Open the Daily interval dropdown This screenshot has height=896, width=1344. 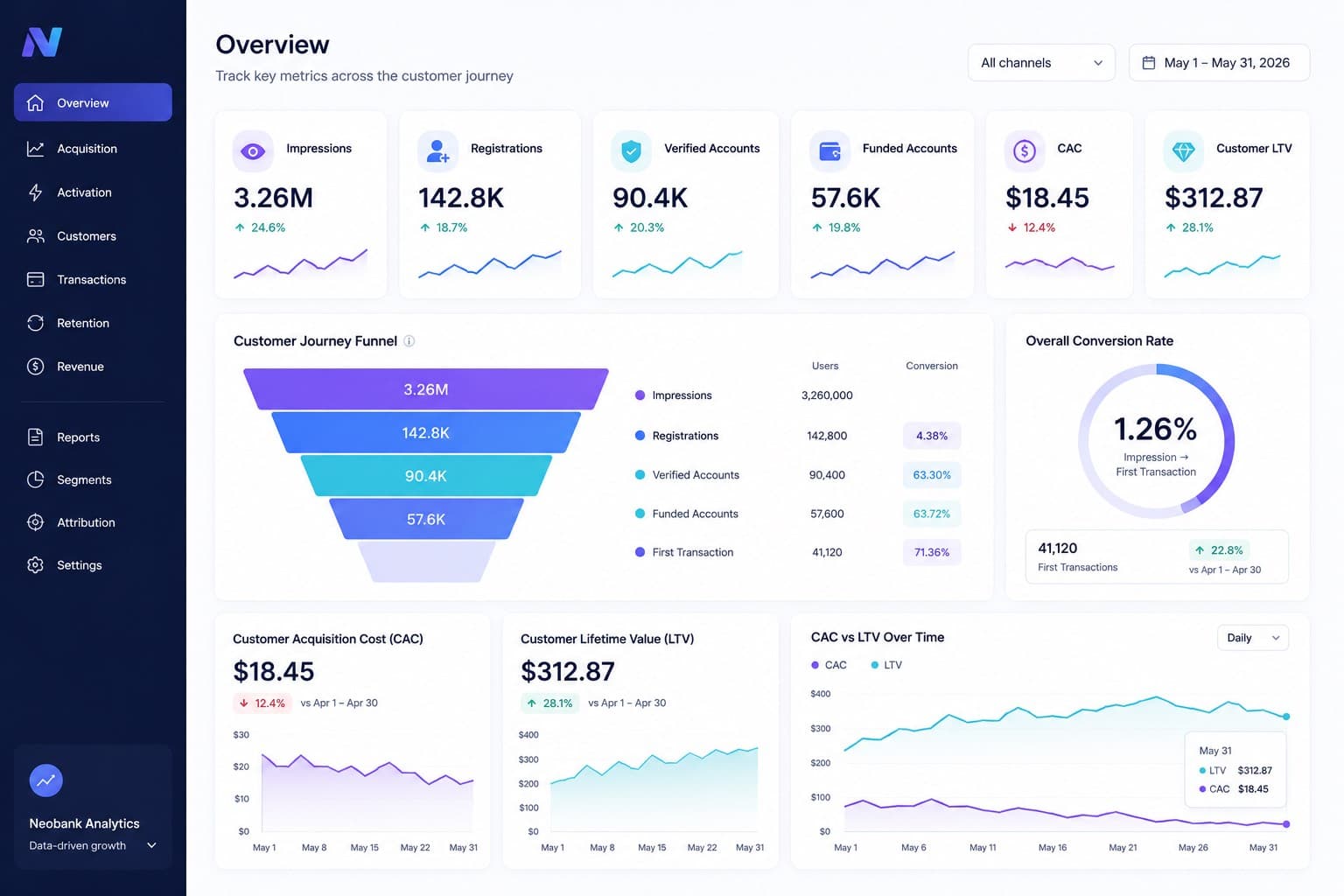click(1252, 638)
